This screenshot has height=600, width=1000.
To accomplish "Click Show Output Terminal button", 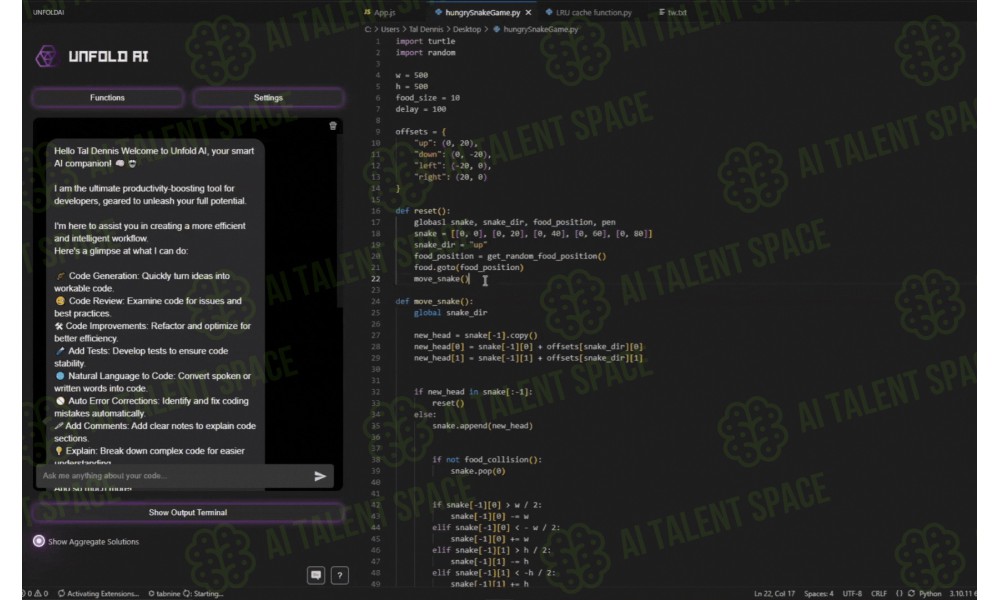I will pyautogui.click(x=188, y=513).
